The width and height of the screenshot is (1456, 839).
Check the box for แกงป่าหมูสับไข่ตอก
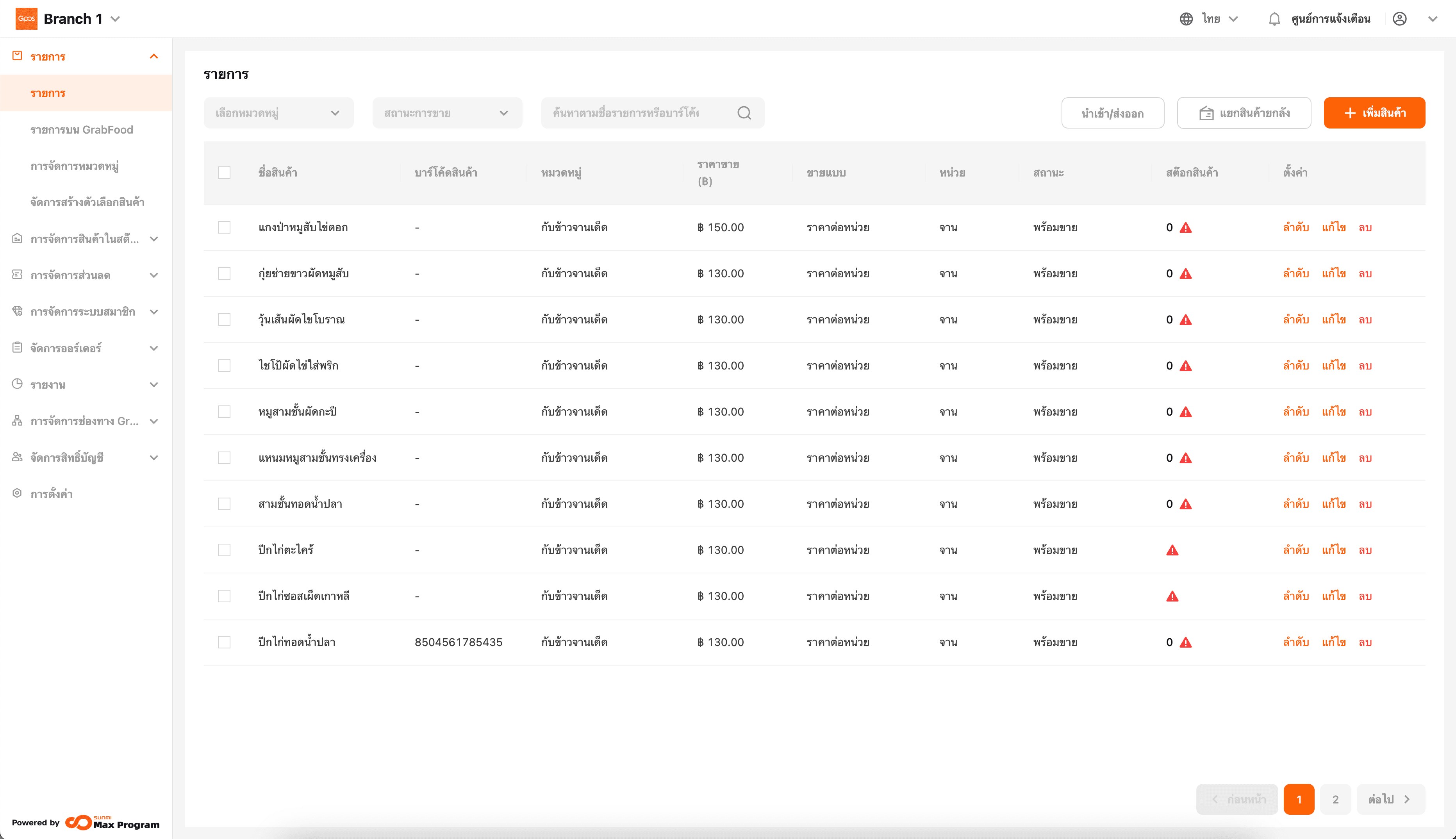(x=224, y=228)
